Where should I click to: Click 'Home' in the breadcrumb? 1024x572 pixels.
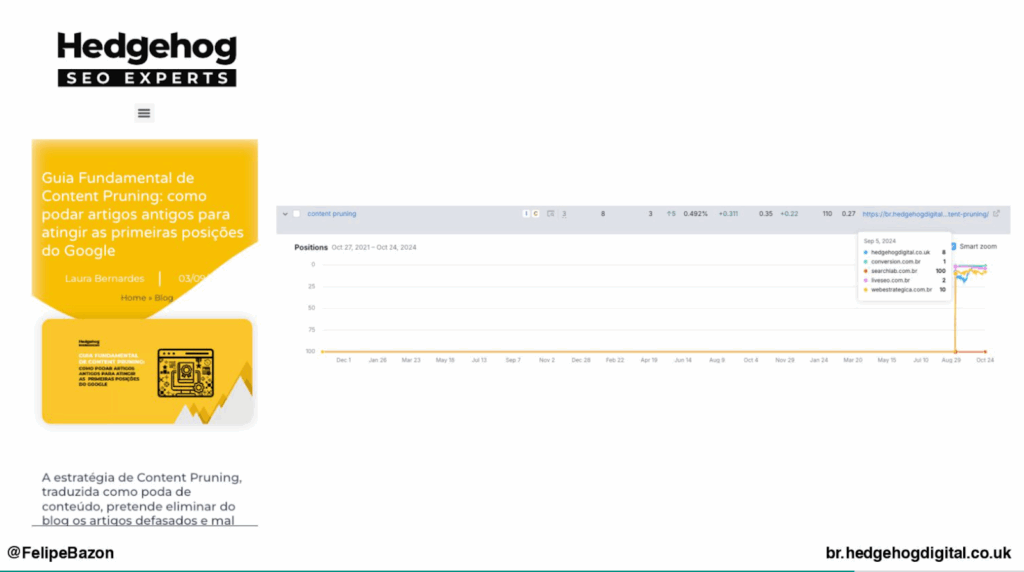tap(132, 298)
